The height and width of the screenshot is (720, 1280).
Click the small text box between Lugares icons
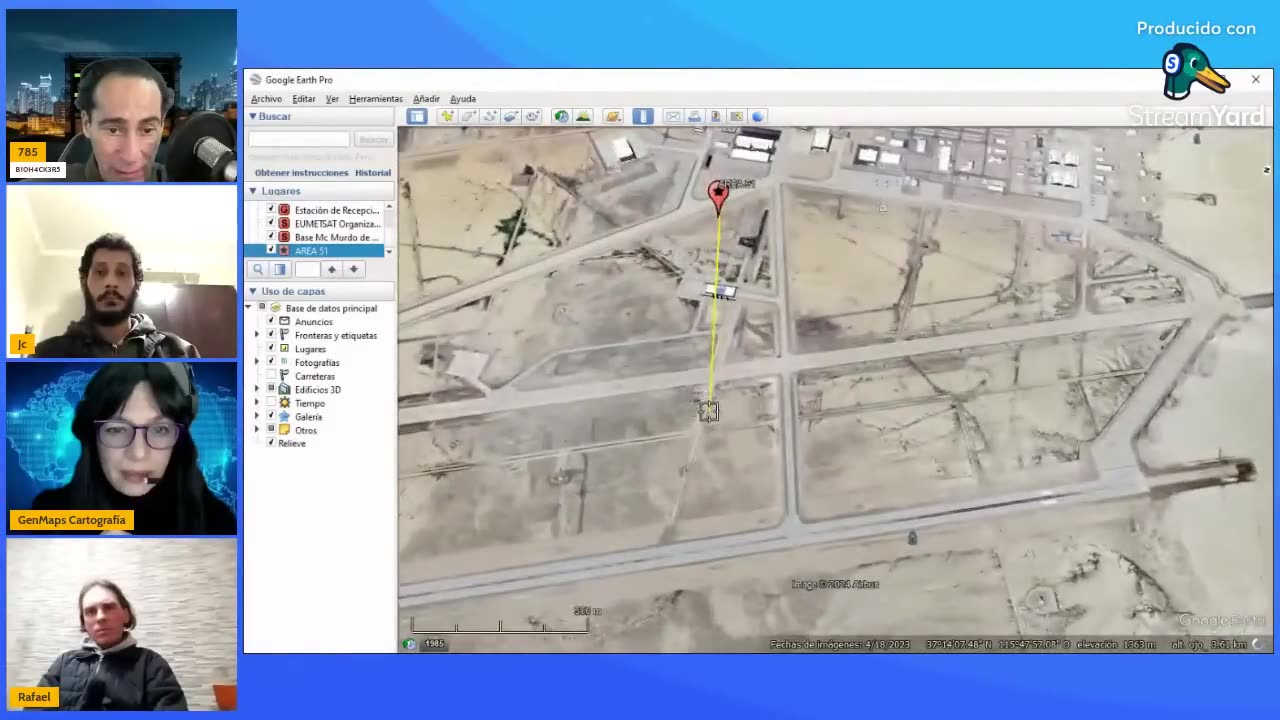click(x=308, y=269)
